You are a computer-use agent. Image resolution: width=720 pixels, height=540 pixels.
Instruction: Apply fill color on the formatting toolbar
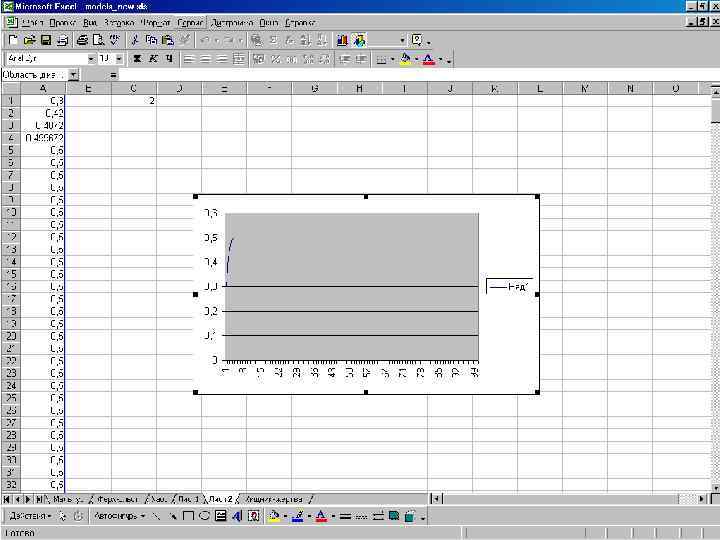[x=406, y=59]
